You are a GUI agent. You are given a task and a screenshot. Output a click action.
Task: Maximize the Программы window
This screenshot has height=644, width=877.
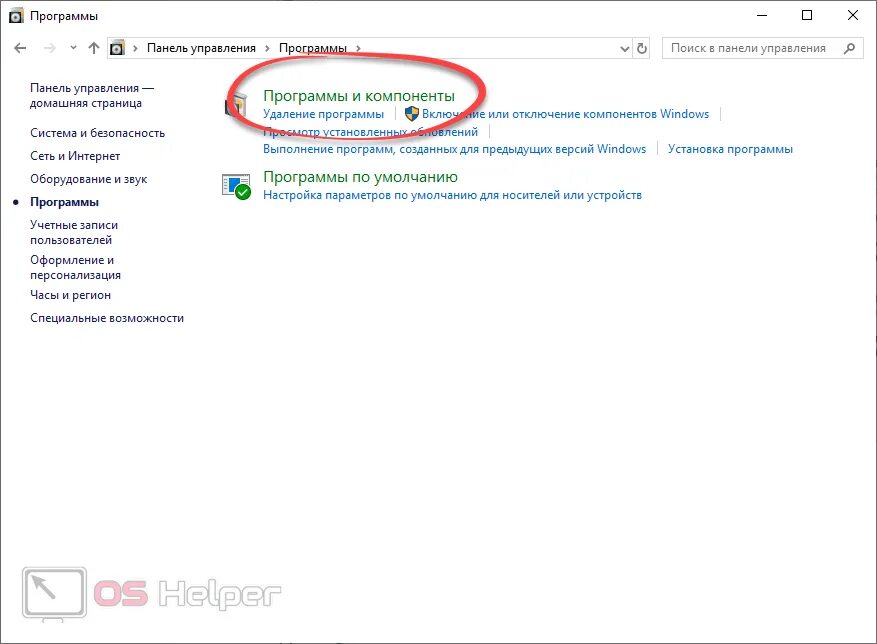pos(807,16)
